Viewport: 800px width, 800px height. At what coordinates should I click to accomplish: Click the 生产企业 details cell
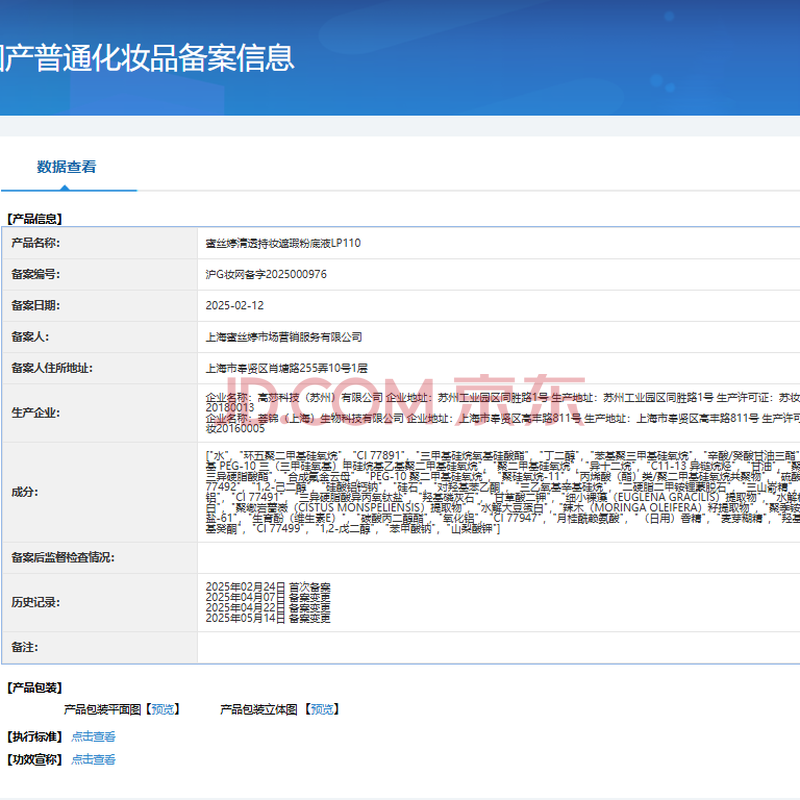pyautogui.click(x=500, y=412)
